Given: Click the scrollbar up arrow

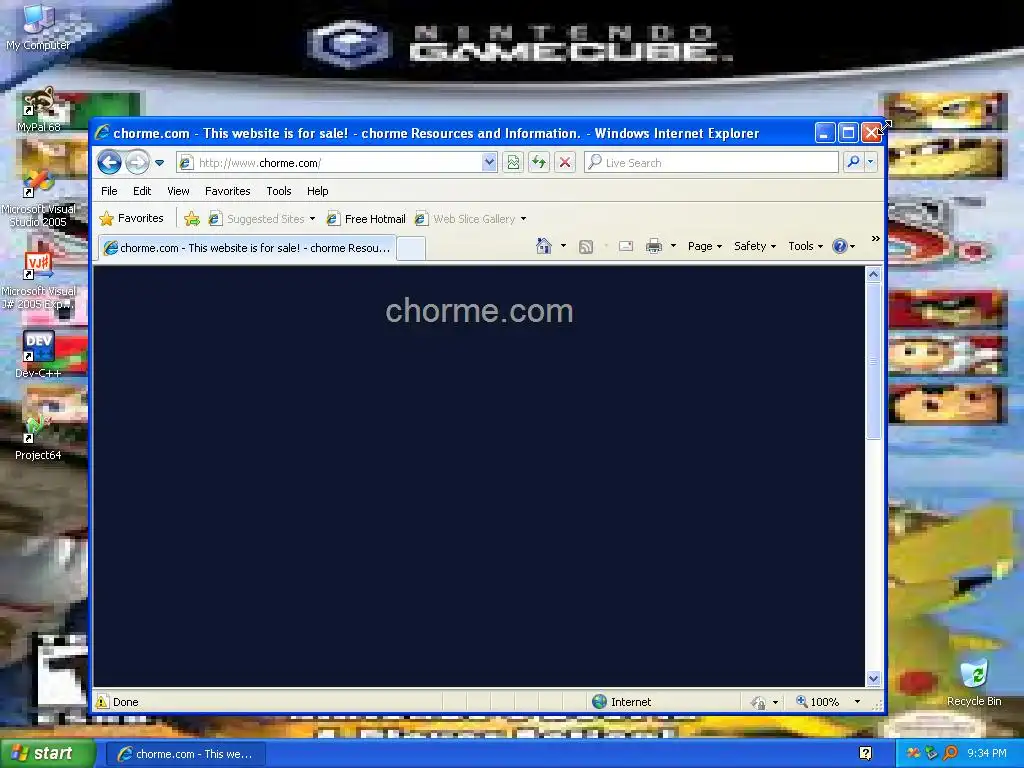Looking at the screenshot, I should 873,275.
